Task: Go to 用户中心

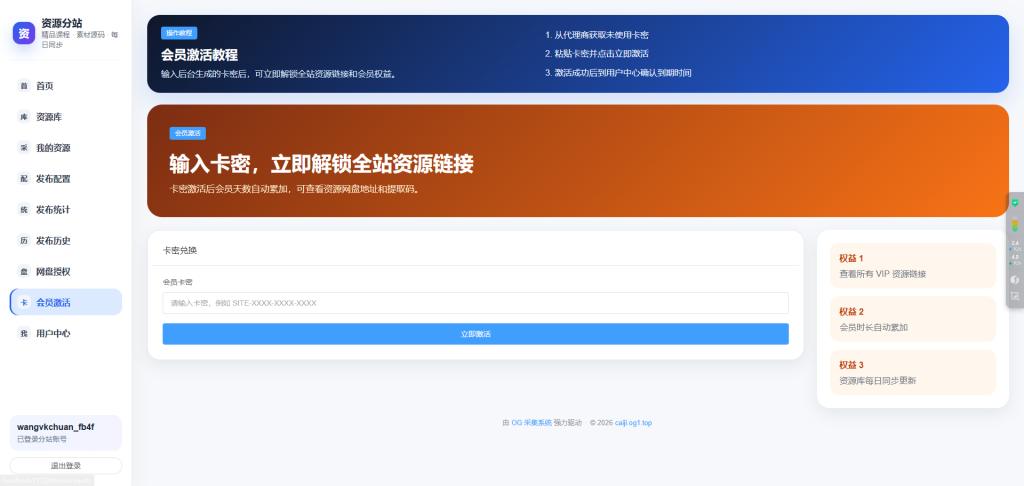Action: point(66,333)
